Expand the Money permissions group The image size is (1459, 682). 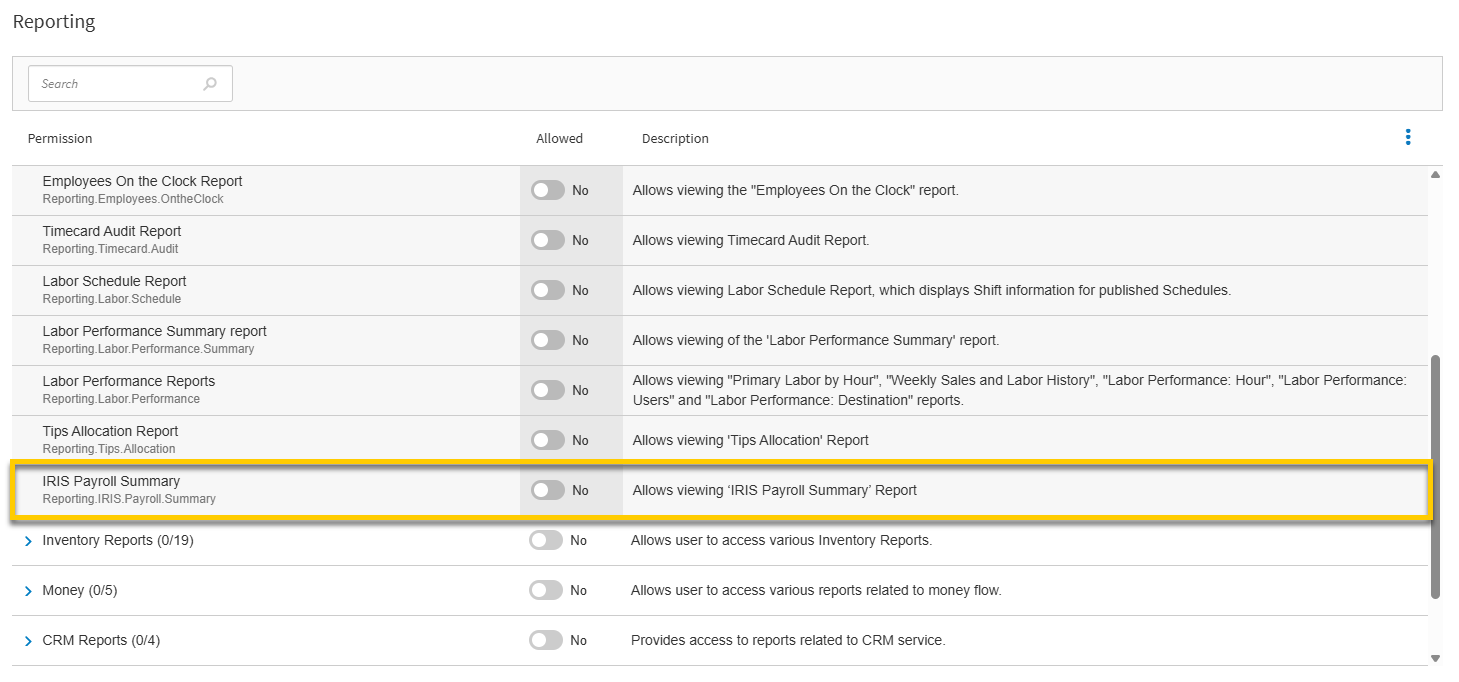(x=27, y=590)
